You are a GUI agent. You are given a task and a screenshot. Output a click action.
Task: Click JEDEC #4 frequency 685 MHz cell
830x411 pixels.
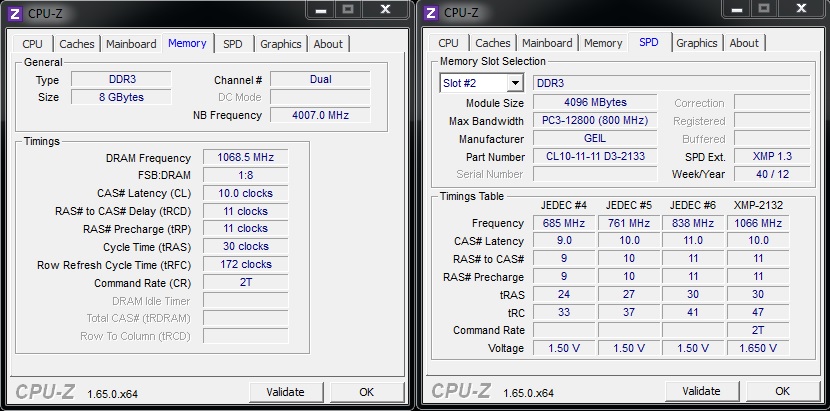pyautogui.click(x=564, y=223)
